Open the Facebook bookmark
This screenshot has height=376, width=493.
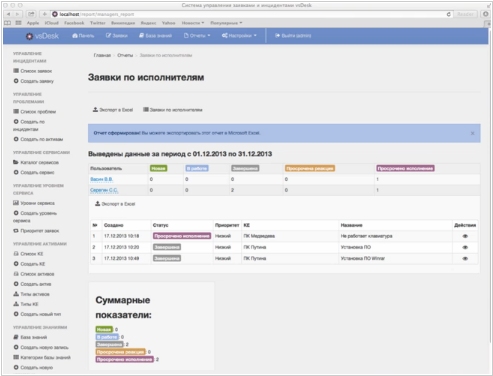[x=74, y=23]
